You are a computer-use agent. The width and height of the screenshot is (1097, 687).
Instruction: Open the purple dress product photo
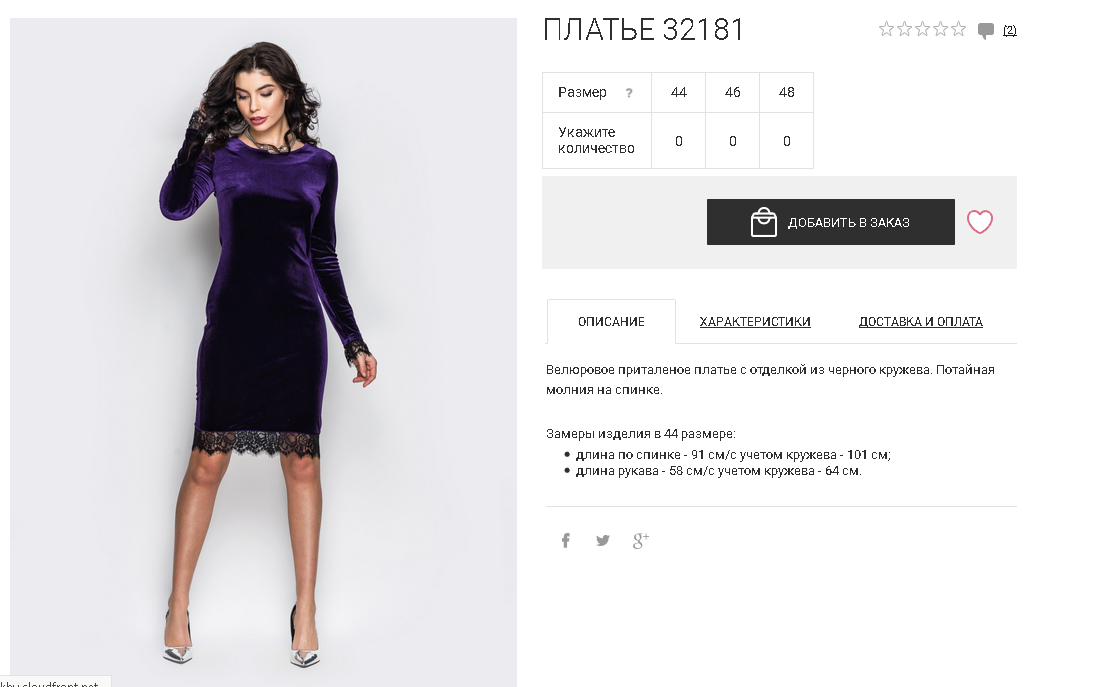[263, 352]
